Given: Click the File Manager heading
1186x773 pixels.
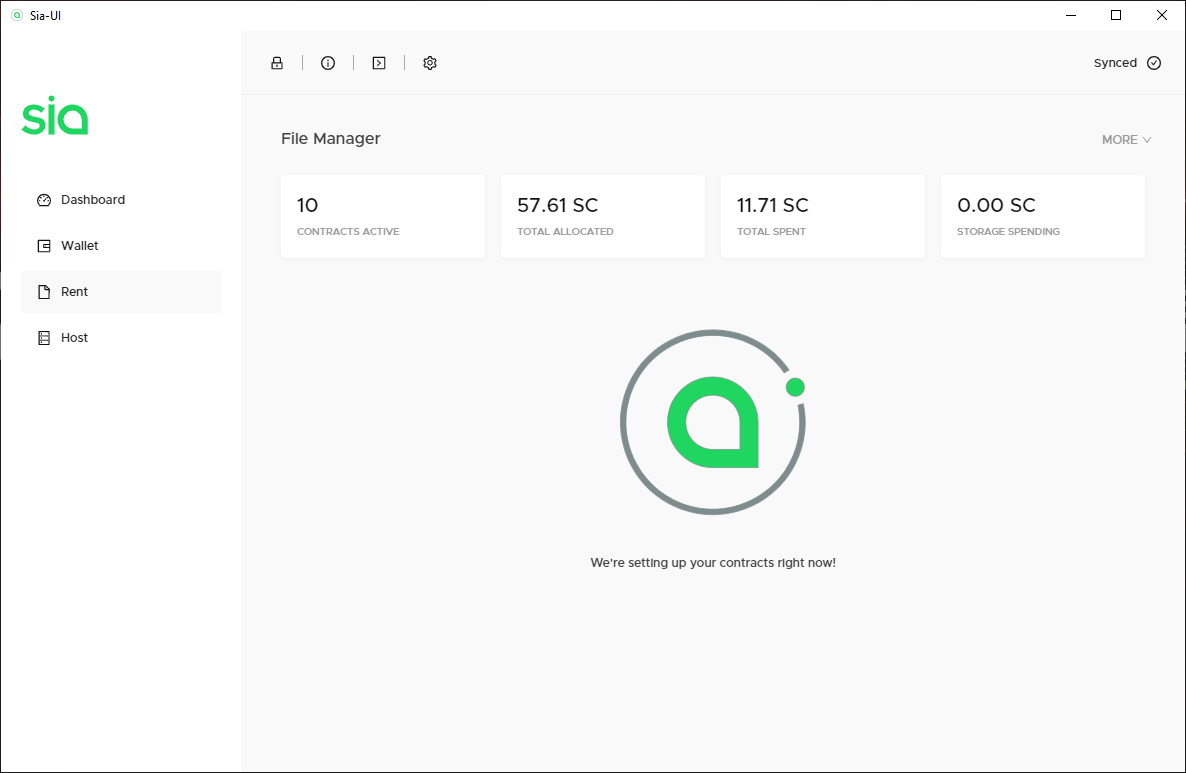Looking at the screenshot, I should pyautogui.click(x=331, y=138).
